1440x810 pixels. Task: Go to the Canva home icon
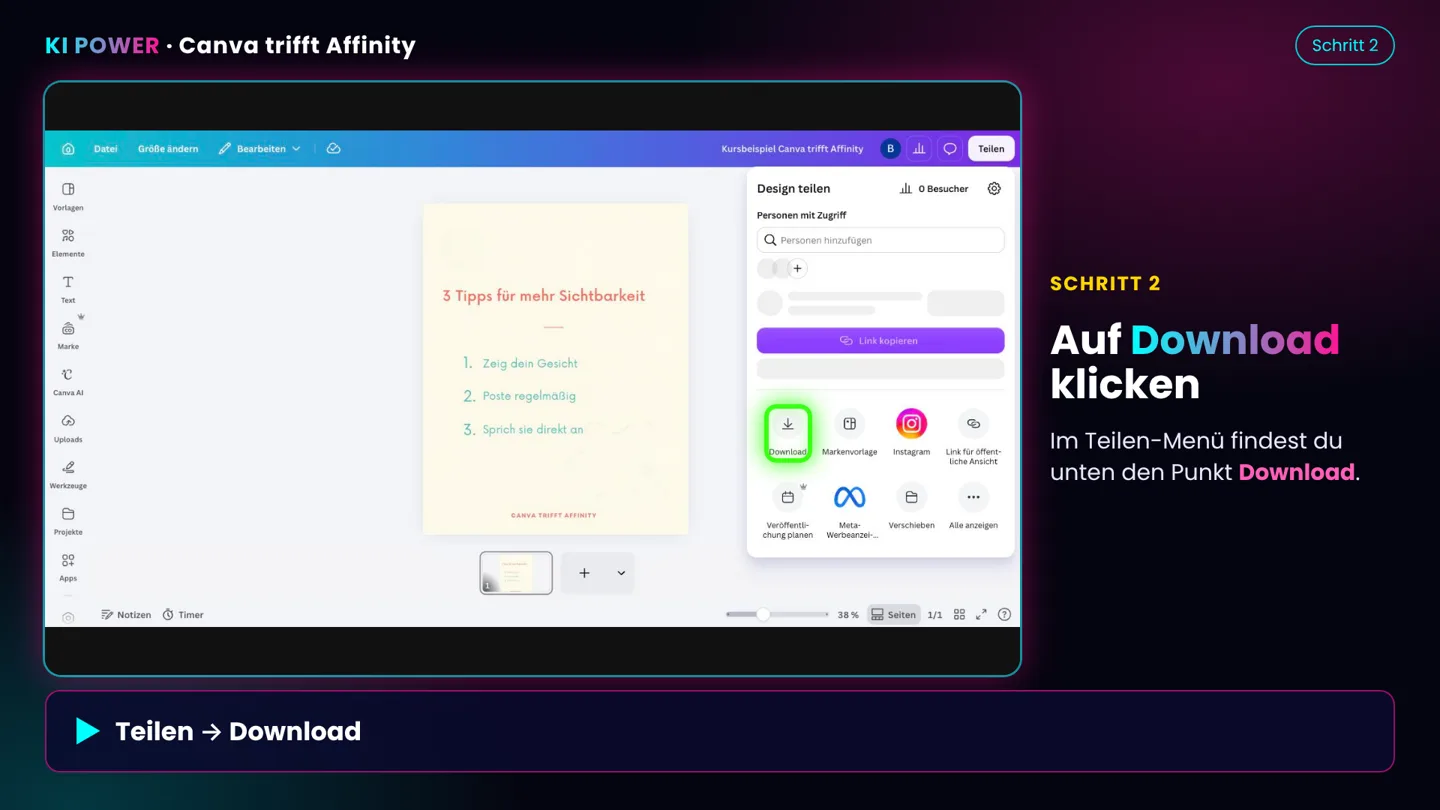click(x=68, y=149)
